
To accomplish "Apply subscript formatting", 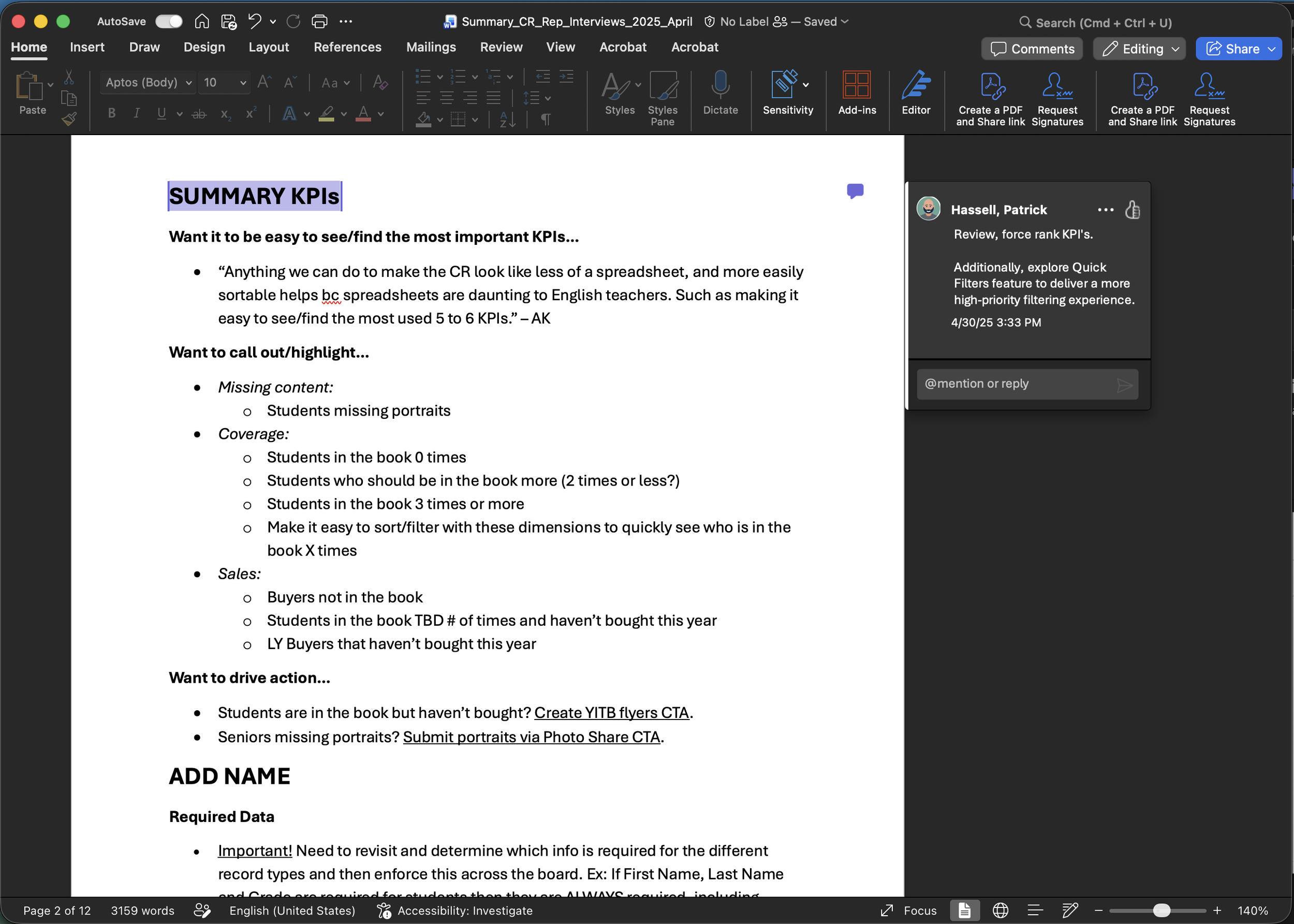I will click(226, 114).
